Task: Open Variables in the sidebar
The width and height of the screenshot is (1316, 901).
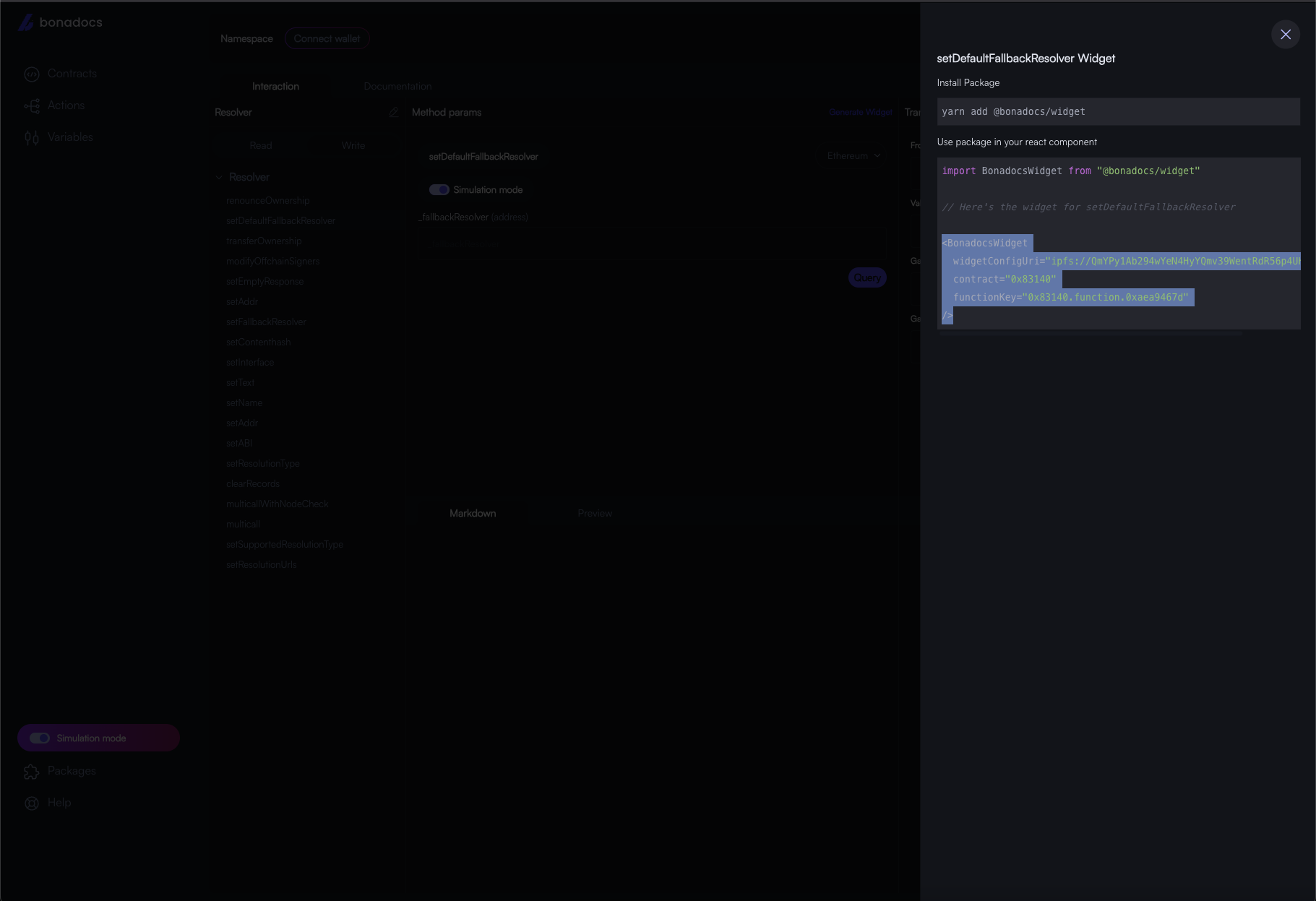Action: pos(59,137)
